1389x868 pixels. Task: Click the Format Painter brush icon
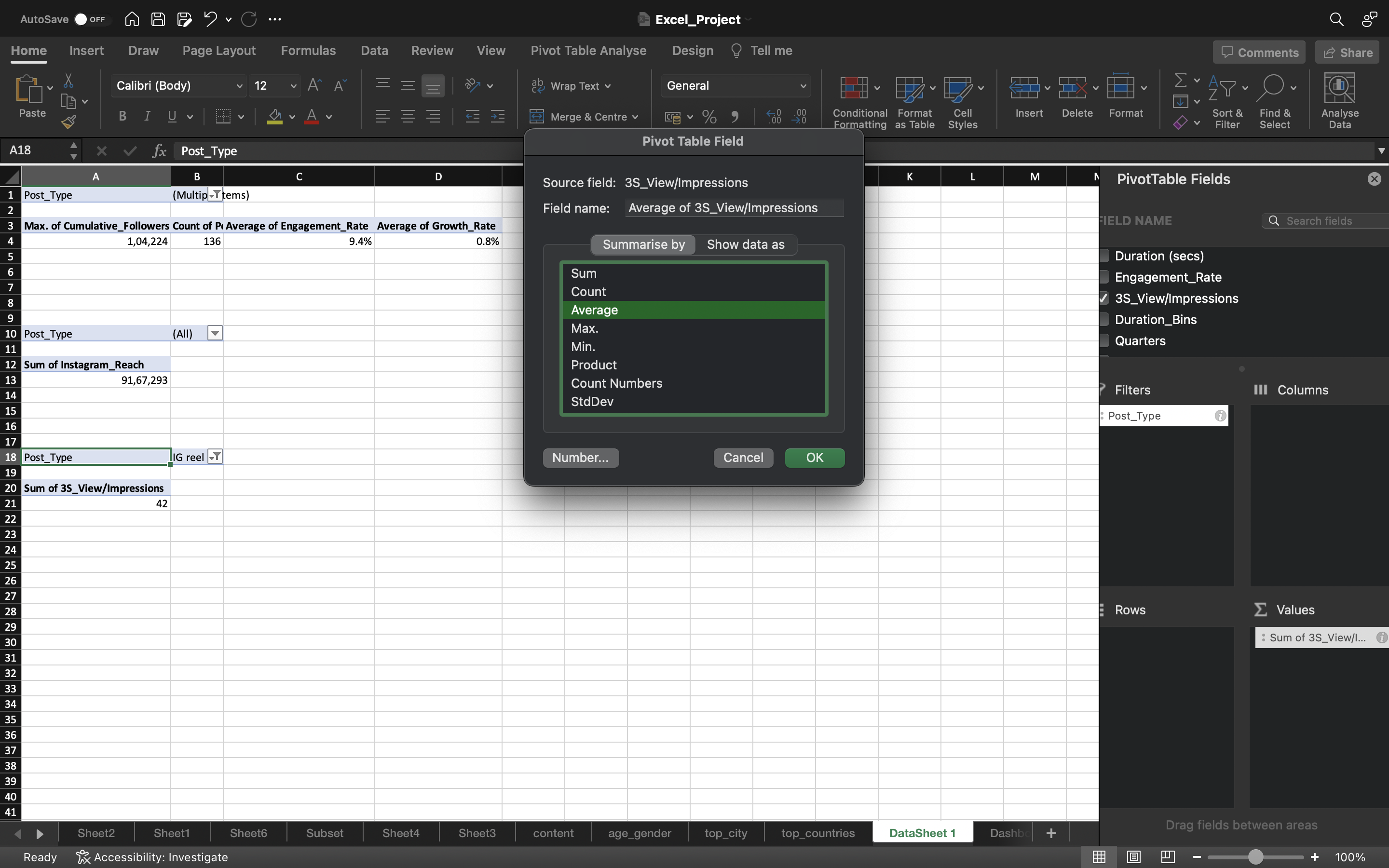tap(68, 122)
